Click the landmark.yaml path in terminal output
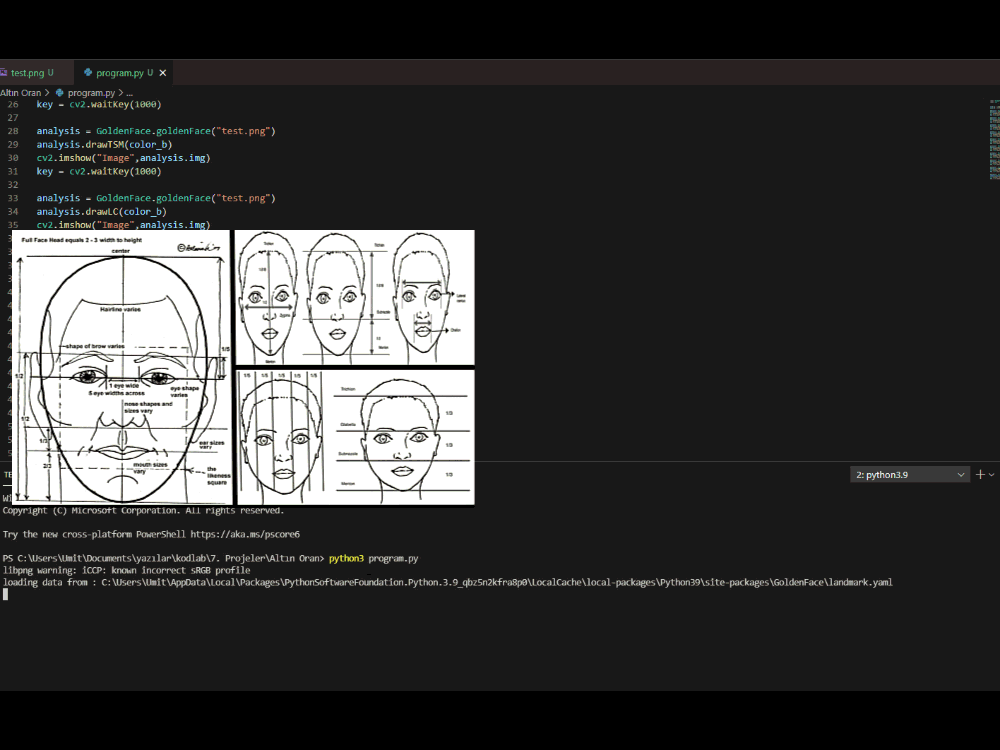This screenshot has width=1000, height=750. [x=497, y=582]
